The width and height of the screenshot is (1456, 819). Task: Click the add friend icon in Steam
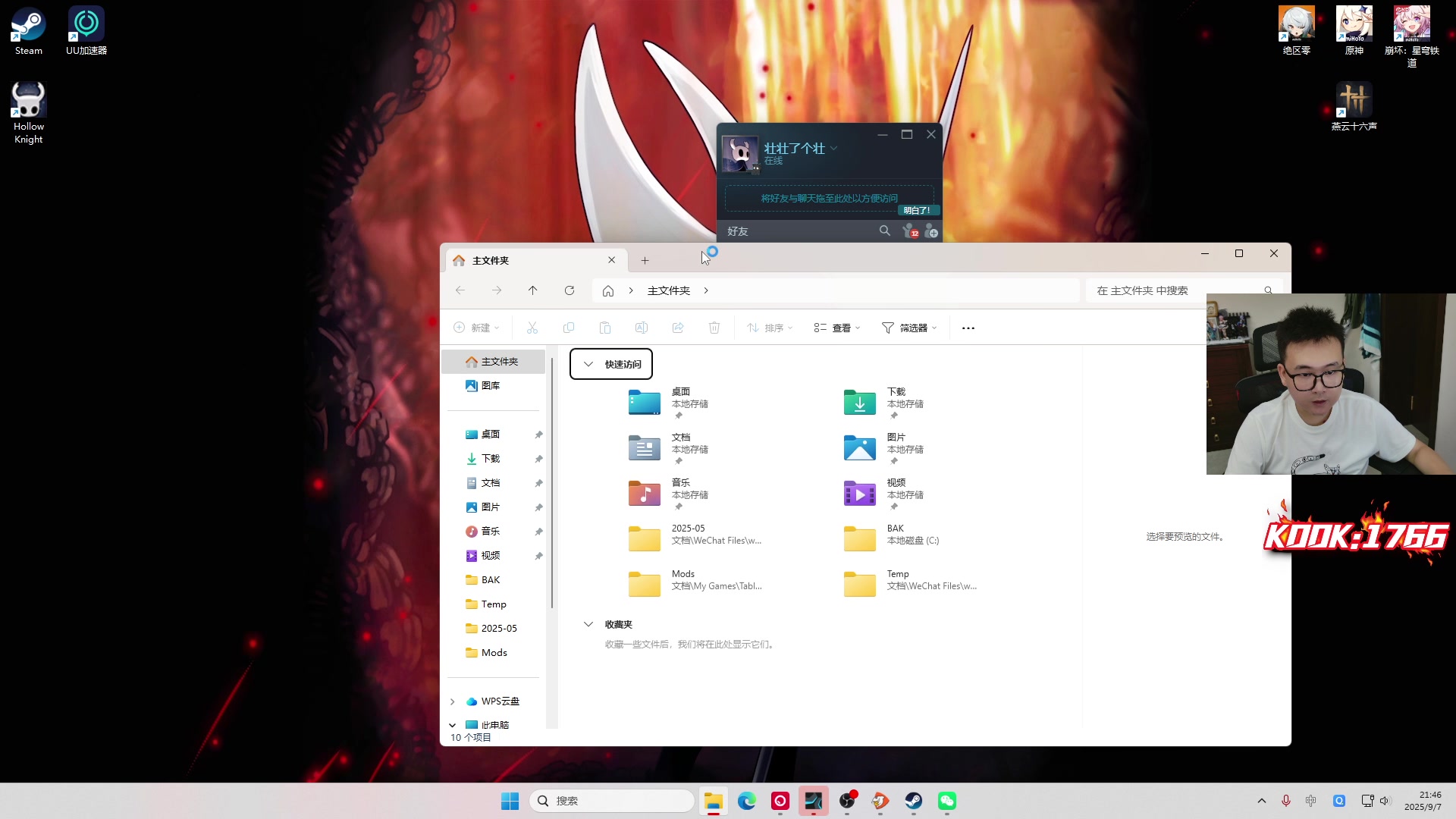click(x=932, y=231)
